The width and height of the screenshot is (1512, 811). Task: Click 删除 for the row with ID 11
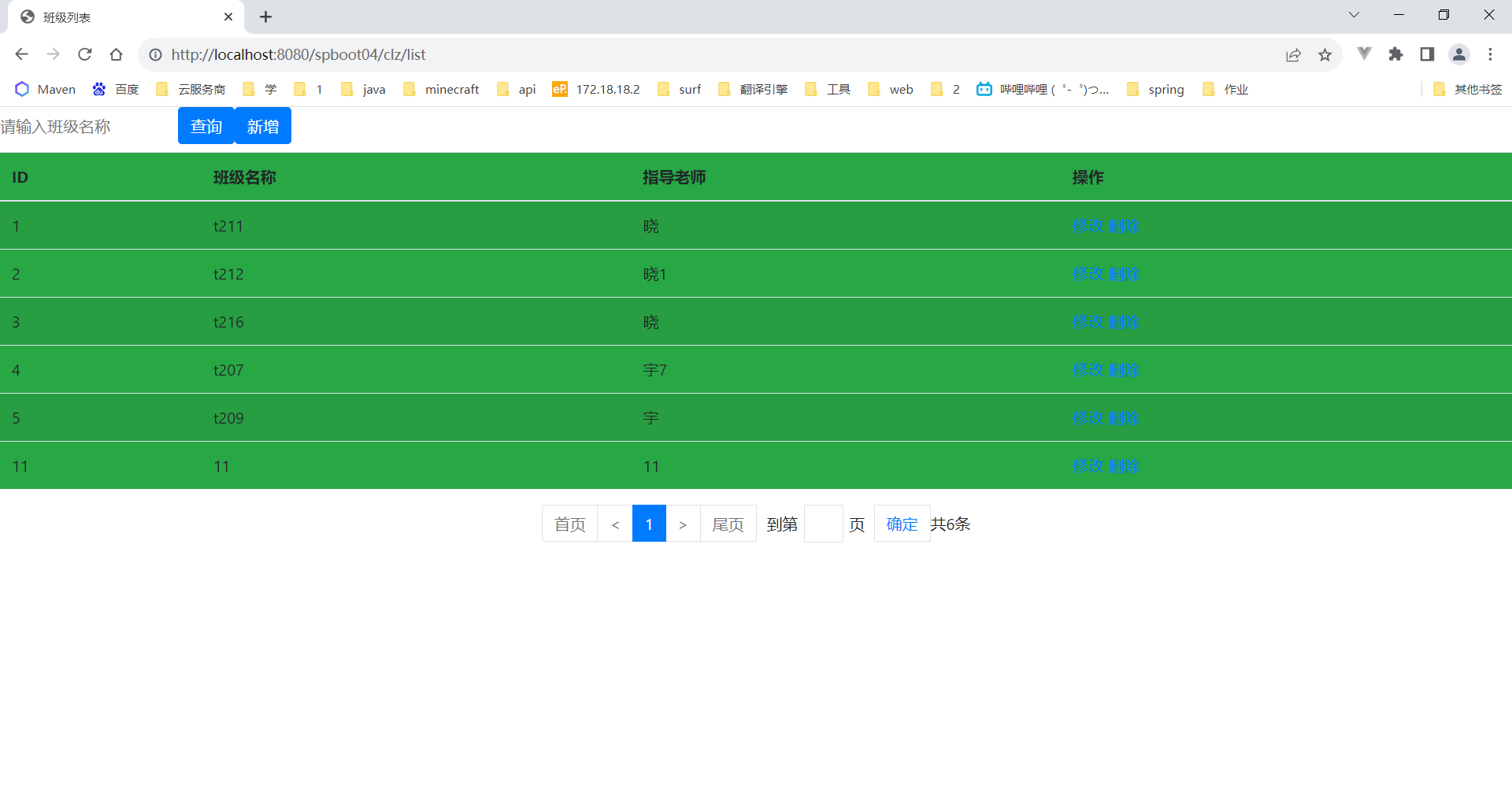pos(1124,466)
